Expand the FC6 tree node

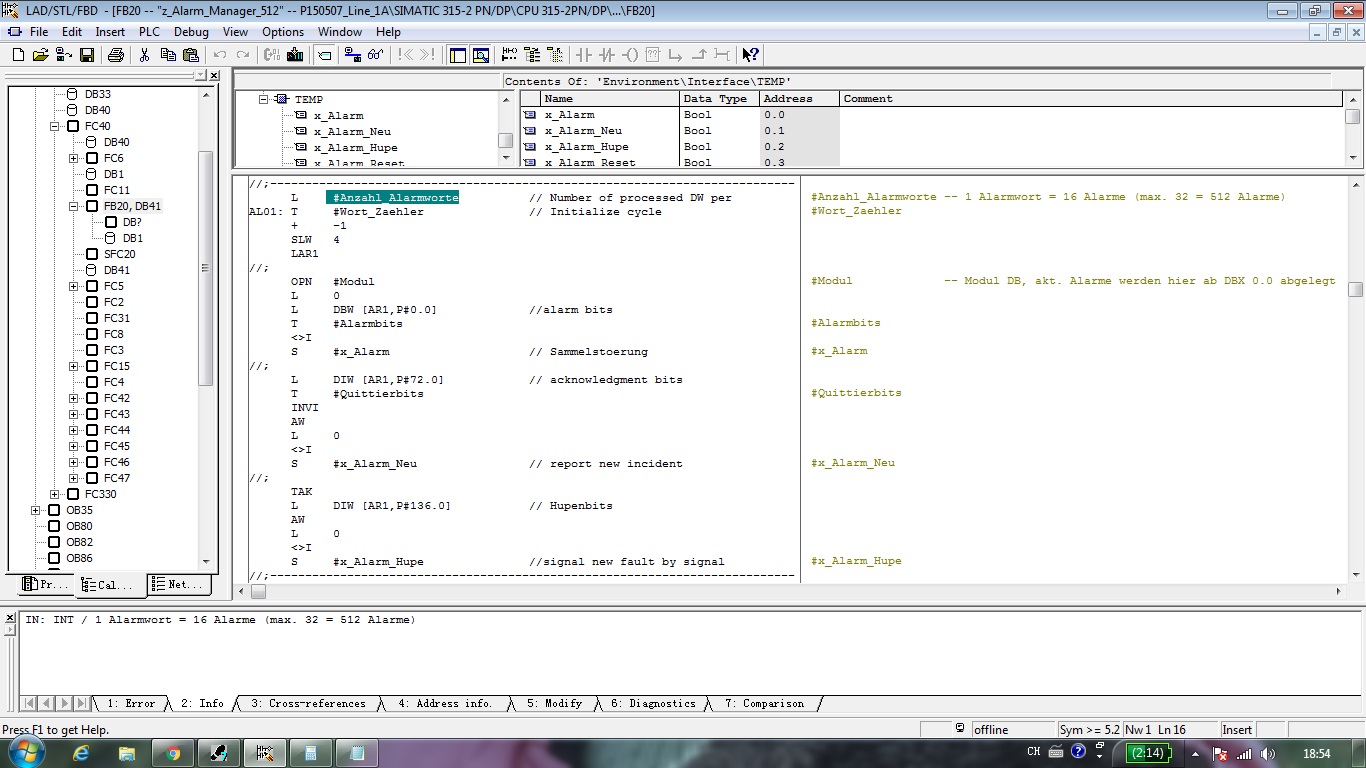[x=74, y=158]
